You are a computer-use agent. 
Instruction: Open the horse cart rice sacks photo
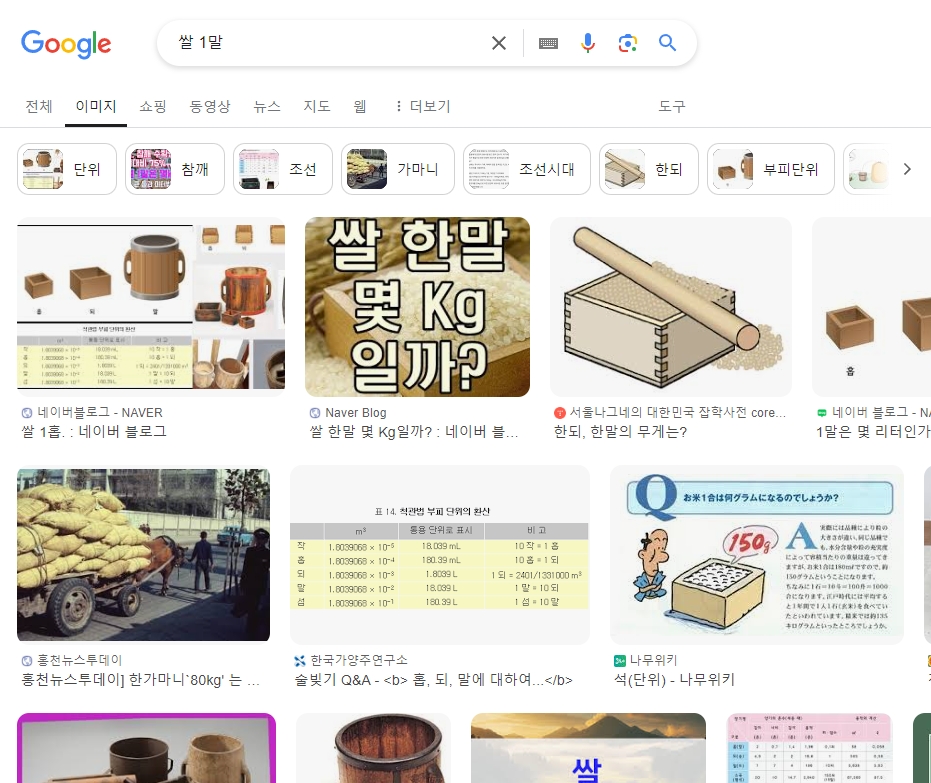144,555
